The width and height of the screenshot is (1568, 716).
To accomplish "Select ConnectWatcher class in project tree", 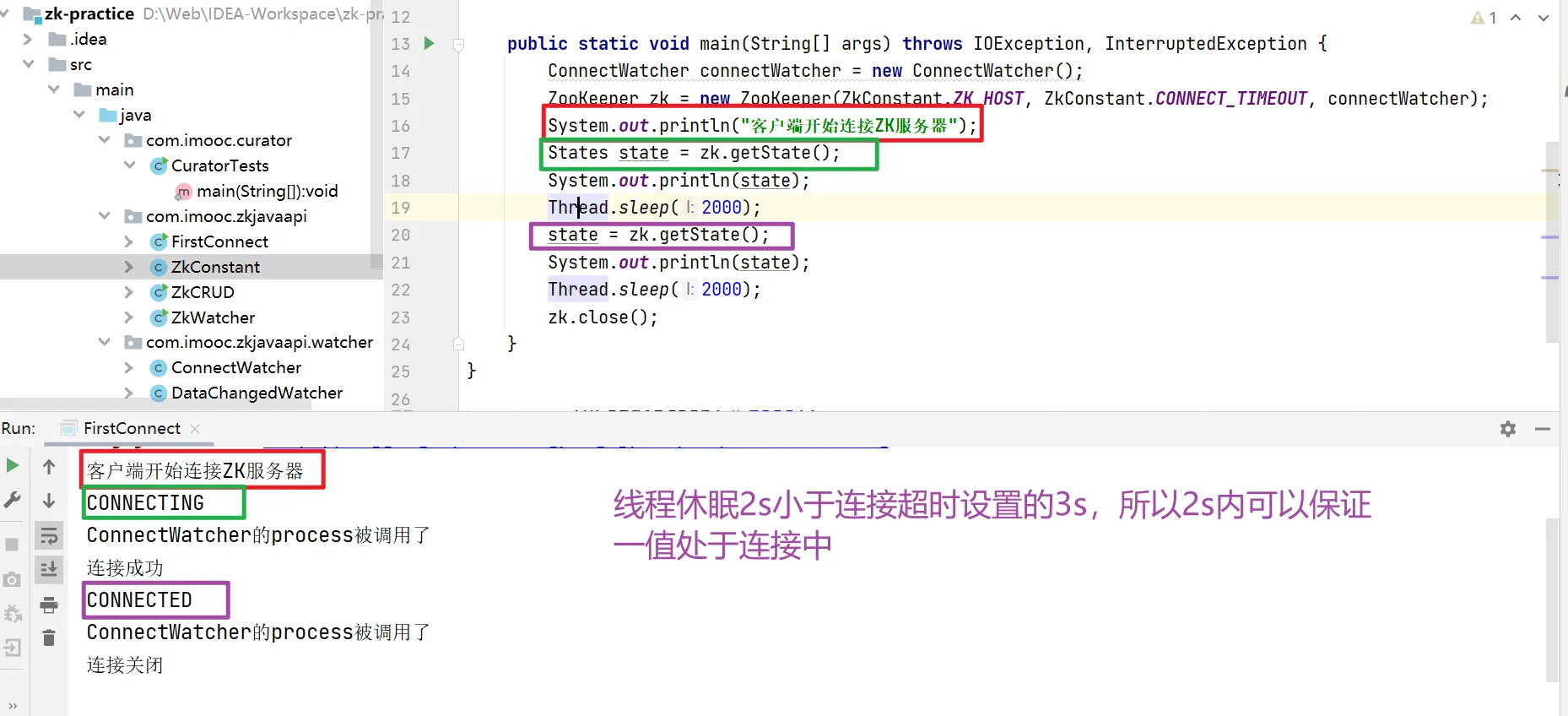I will (236, 367).
